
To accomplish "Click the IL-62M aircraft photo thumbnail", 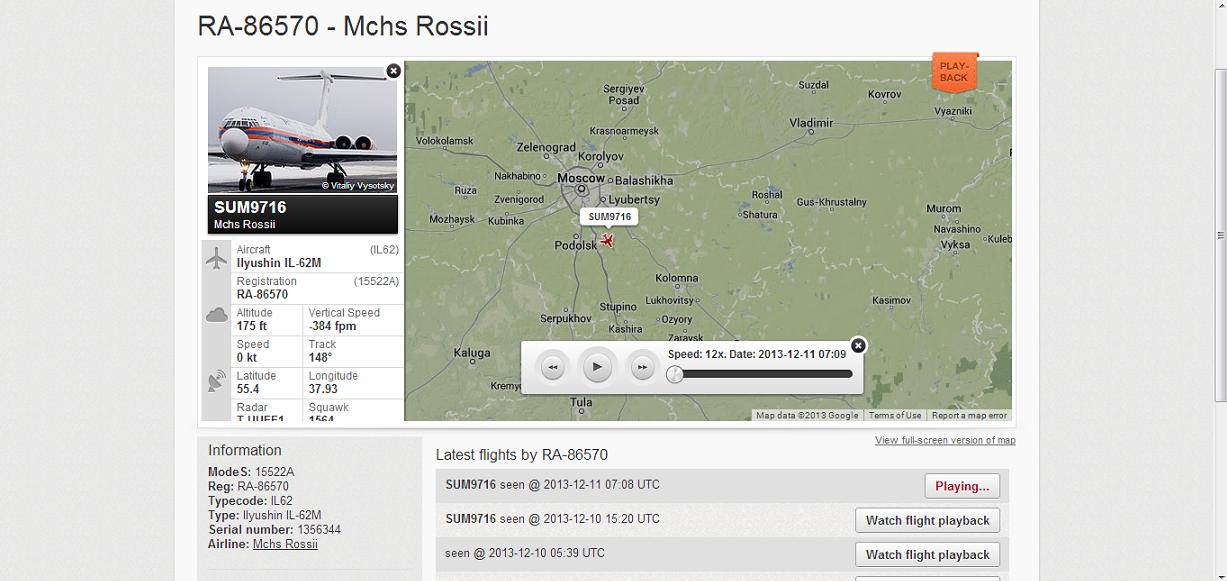I will coord(302,130).
